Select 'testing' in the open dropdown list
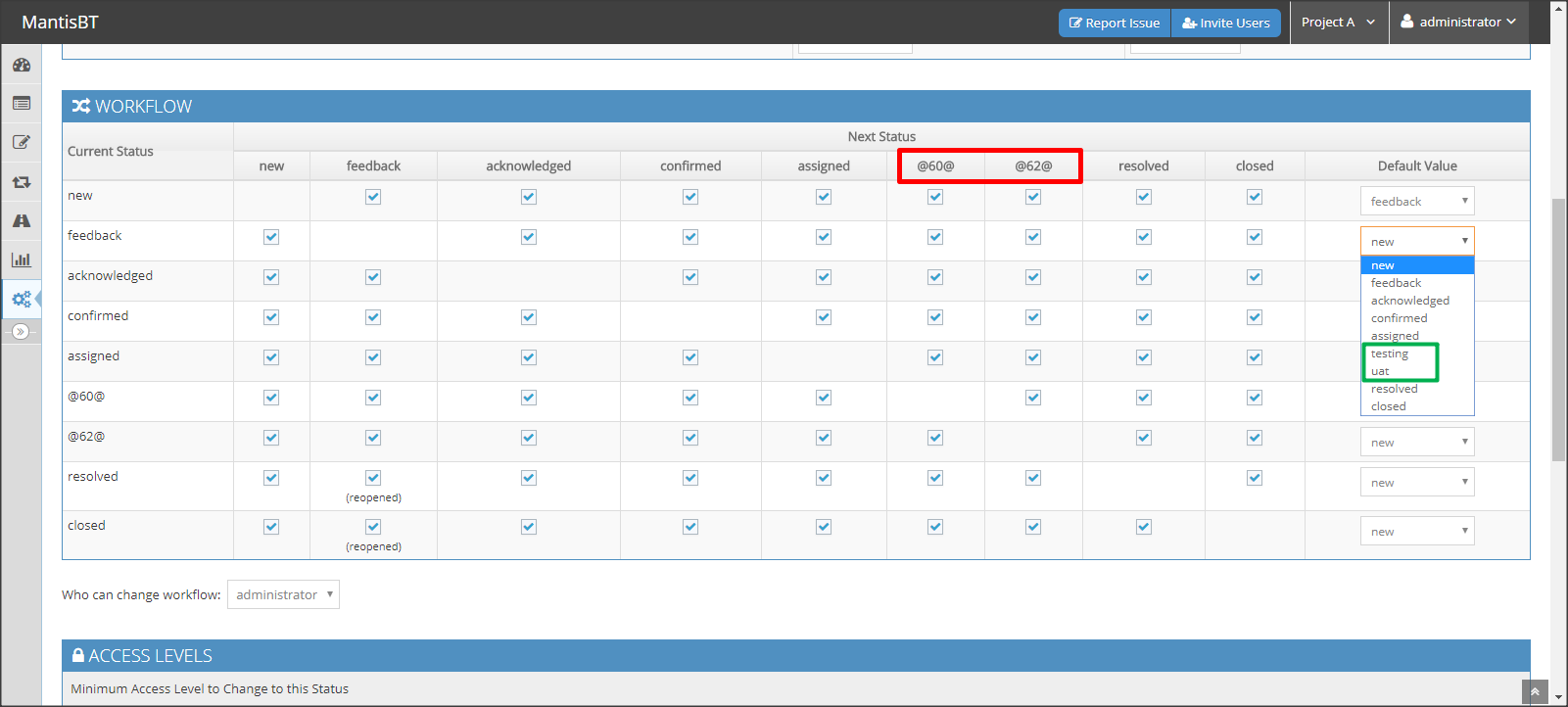Viewport: 1568px width, 707px height. (x=1389, y=353)
